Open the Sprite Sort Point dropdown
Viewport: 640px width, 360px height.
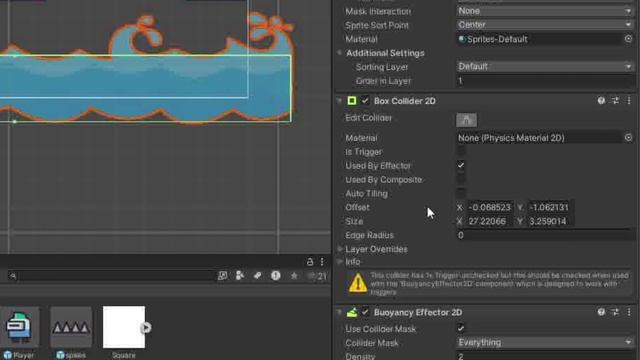[544, 25]
